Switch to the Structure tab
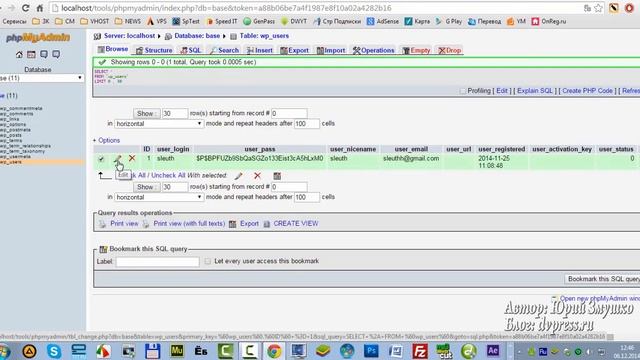640x360 pixels. 154,50
